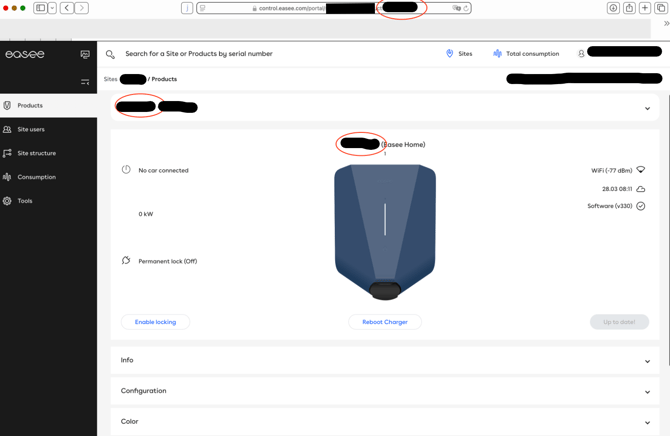Select Site structure in the sidebar

point(36,153)
